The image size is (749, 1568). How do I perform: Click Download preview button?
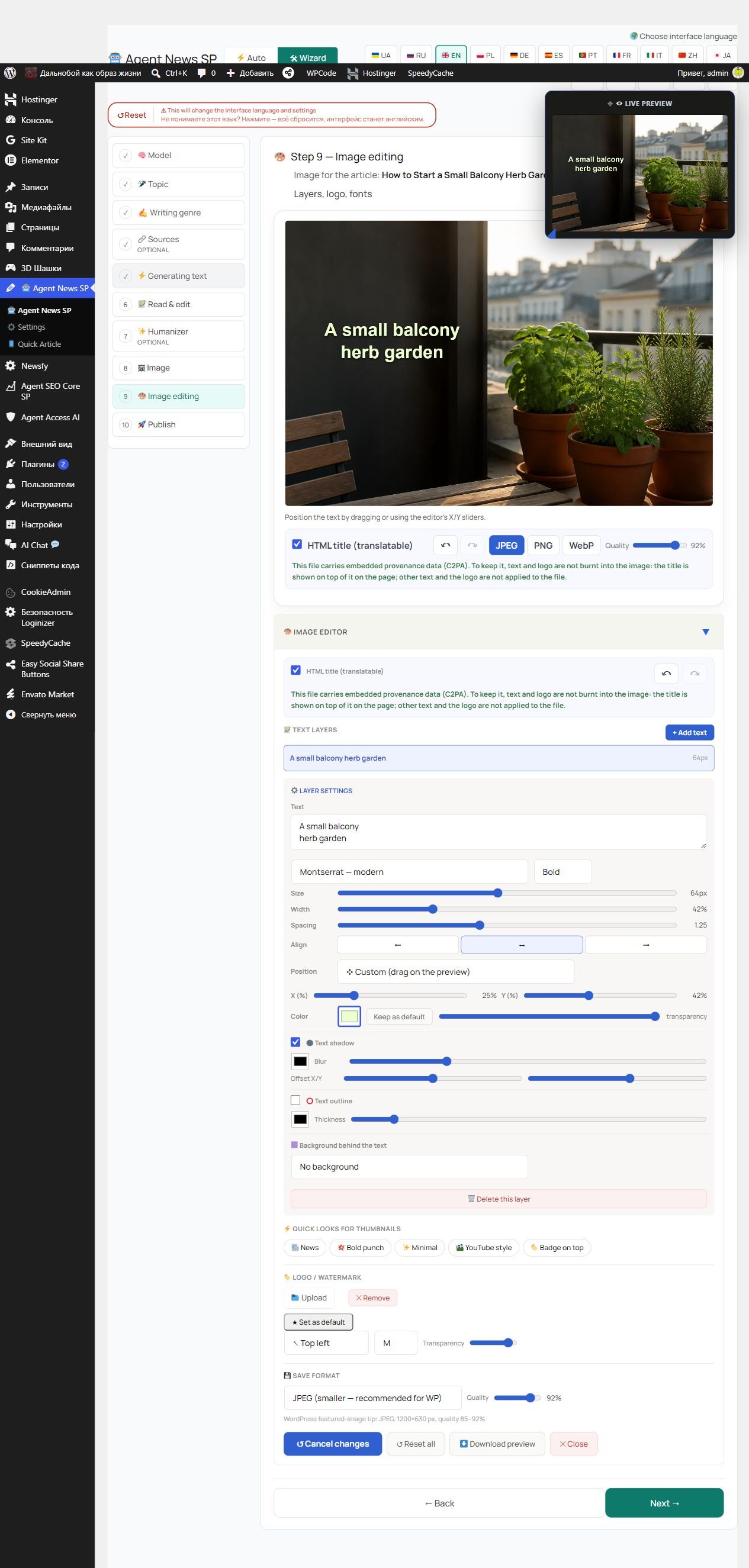click(497, 1444)
